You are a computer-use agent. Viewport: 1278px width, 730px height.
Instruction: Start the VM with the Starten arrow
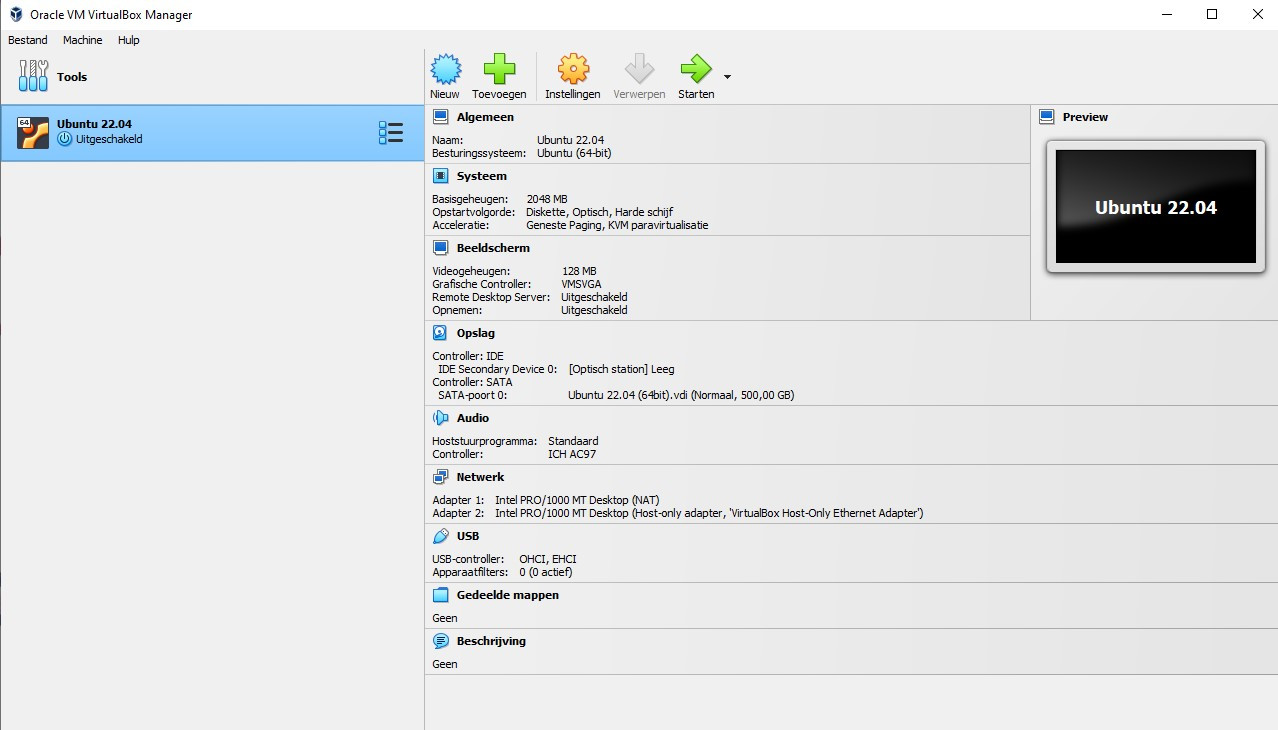coord(695,69)
